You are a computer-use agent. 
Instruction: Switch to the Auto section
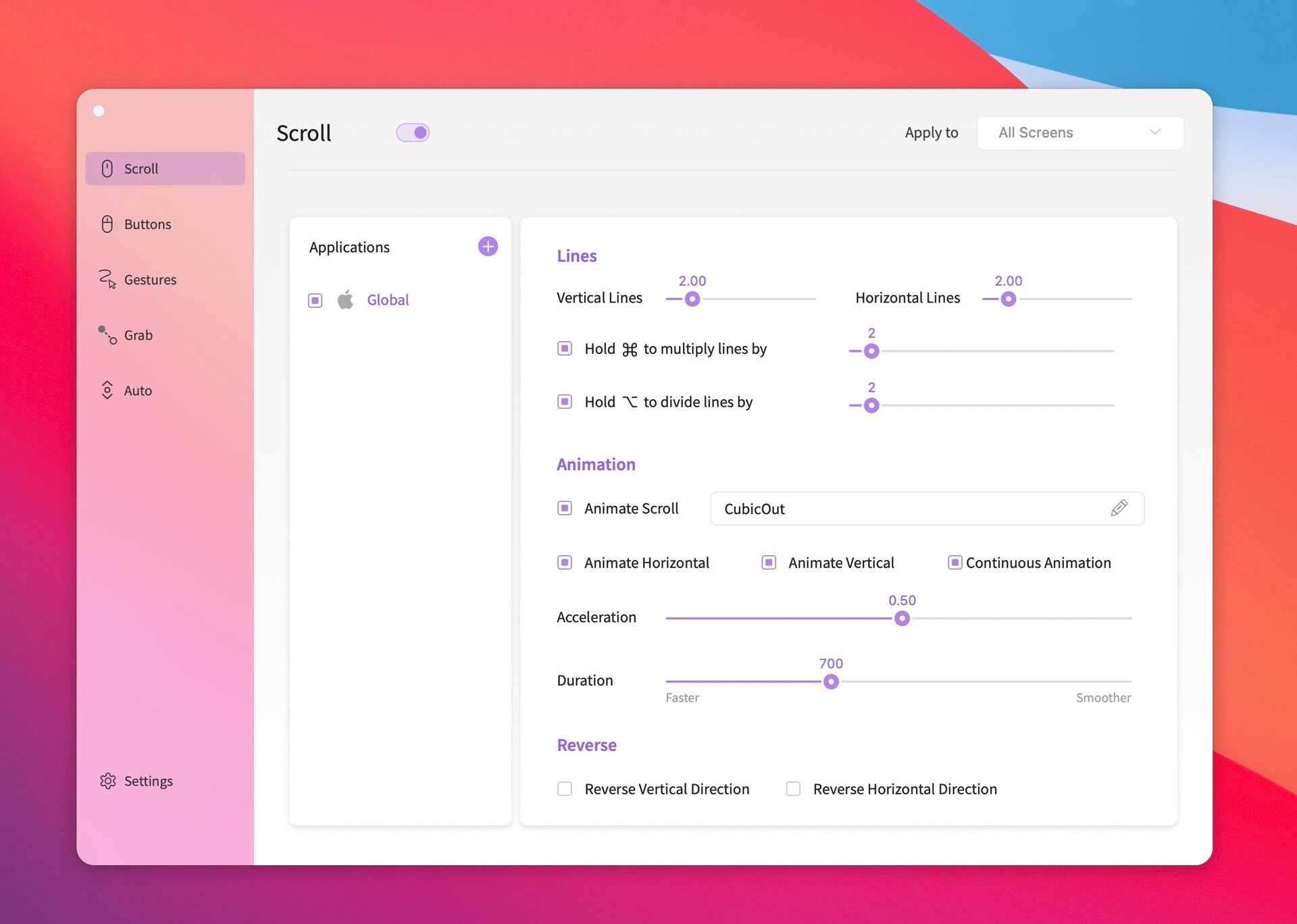coord(165,390)
